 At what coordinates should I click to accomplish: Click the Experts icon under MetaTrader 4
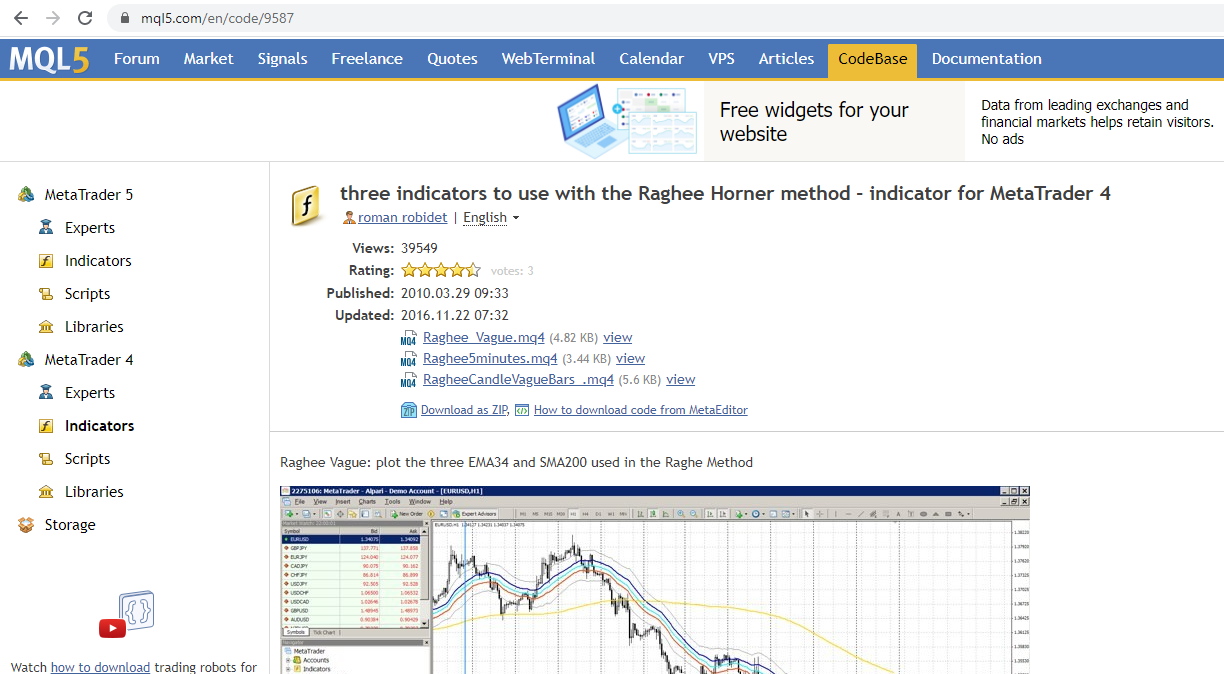(46, 392)
